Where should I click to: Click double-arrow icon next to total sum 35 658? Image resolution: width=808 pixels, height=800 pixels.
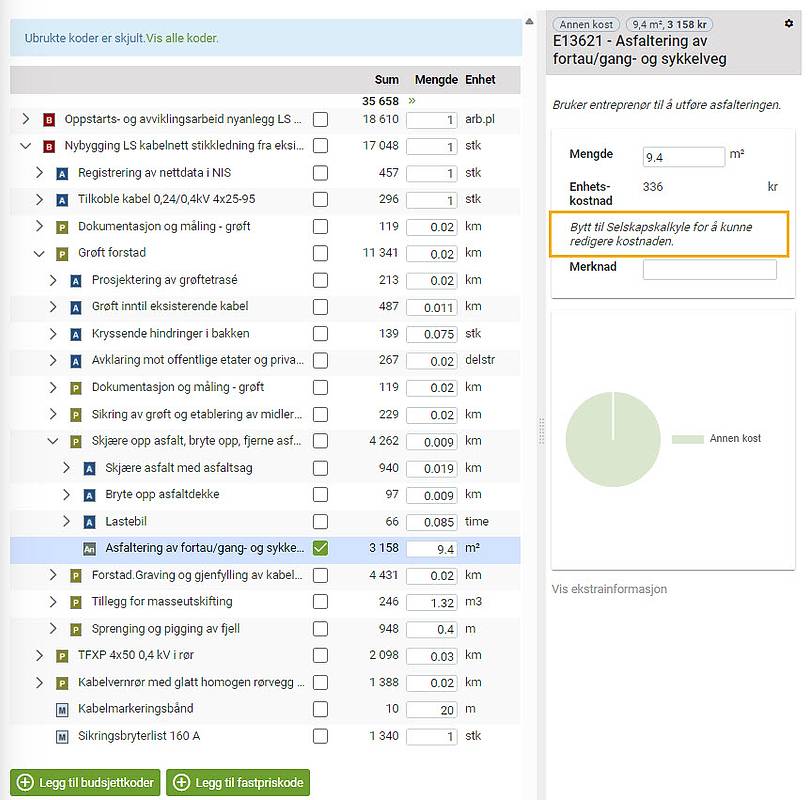412,101
